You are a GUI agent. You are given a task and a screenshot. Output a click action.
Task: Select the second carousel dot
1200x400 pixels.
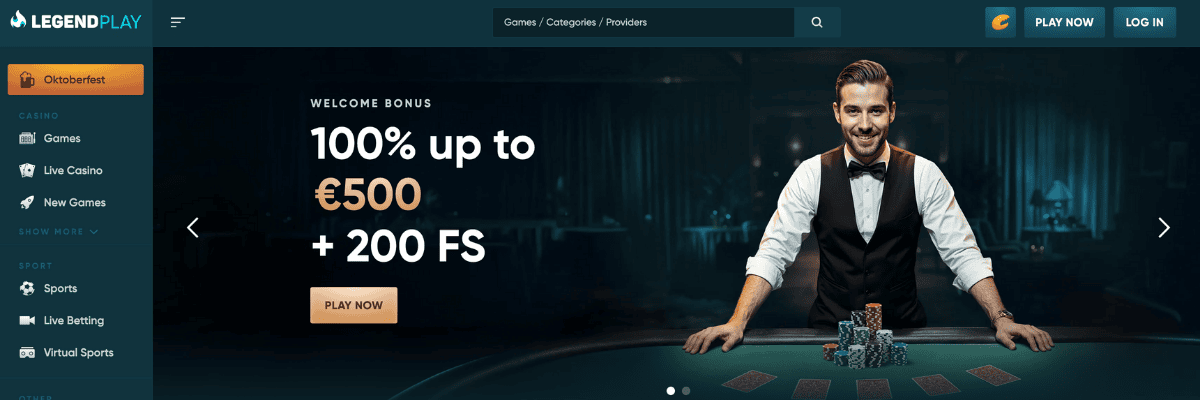point(686,391)
